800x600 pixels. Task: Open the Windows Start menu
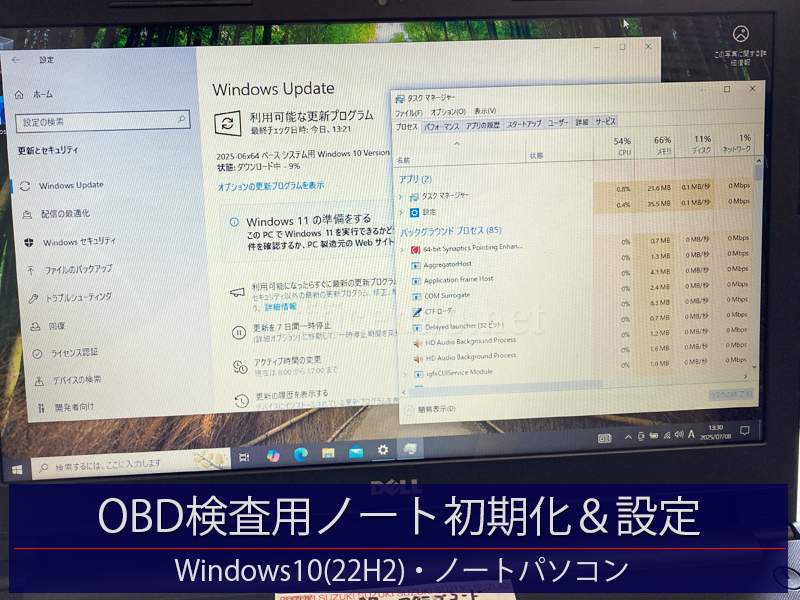pos(17,469)
